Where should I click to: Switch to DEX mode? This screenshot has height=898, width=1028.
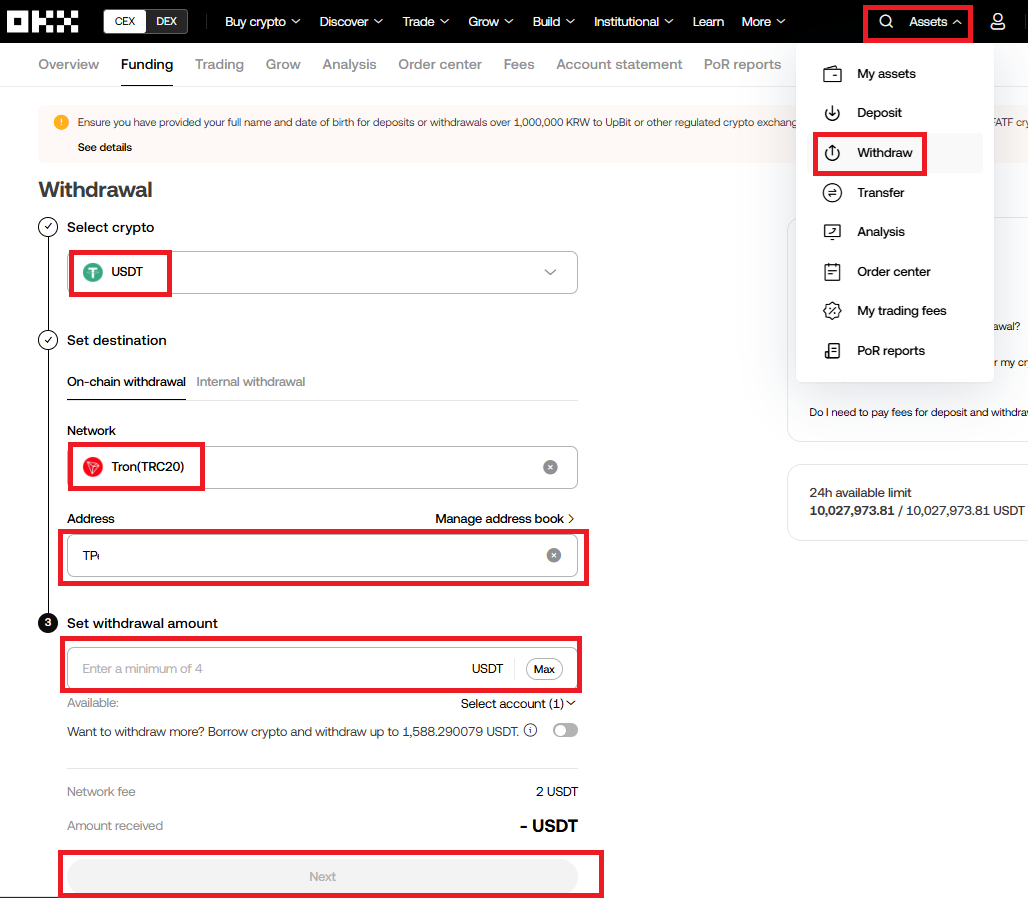167,22
